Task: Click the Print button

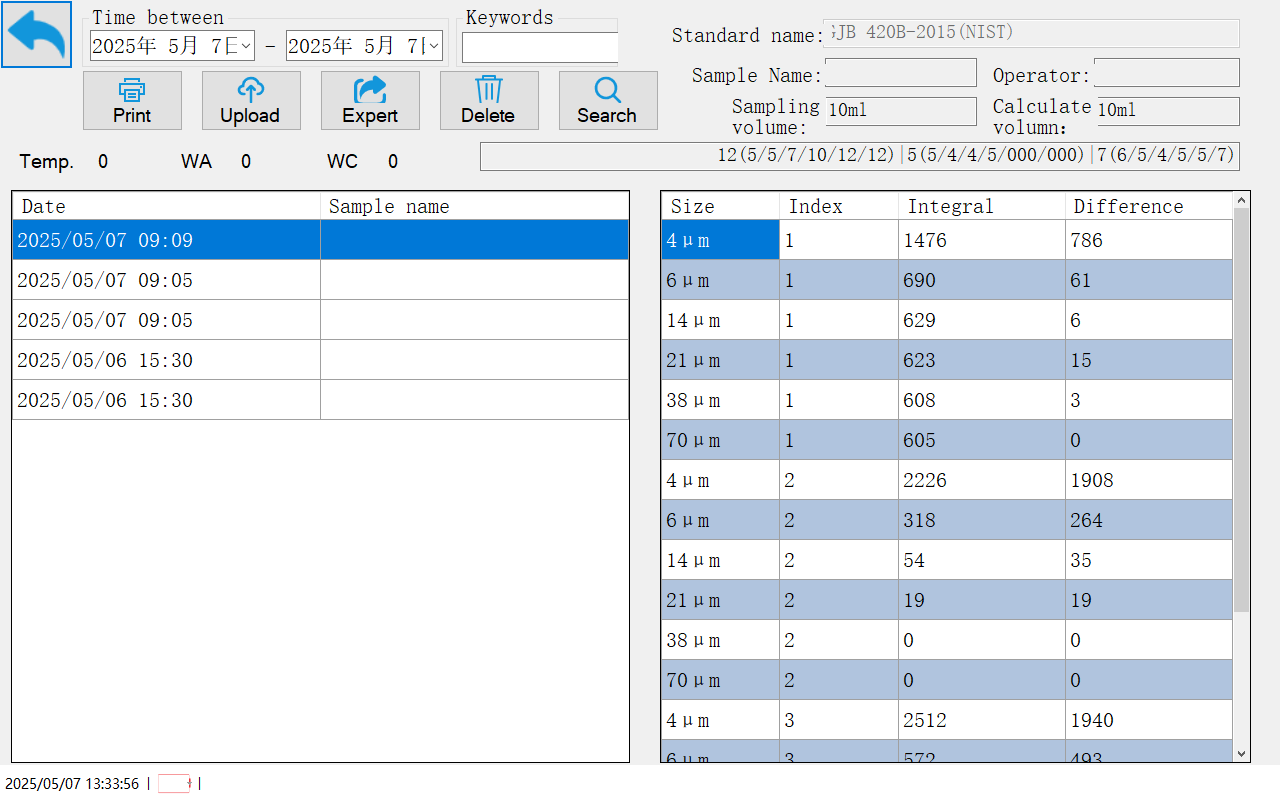Action: (132, 100)
